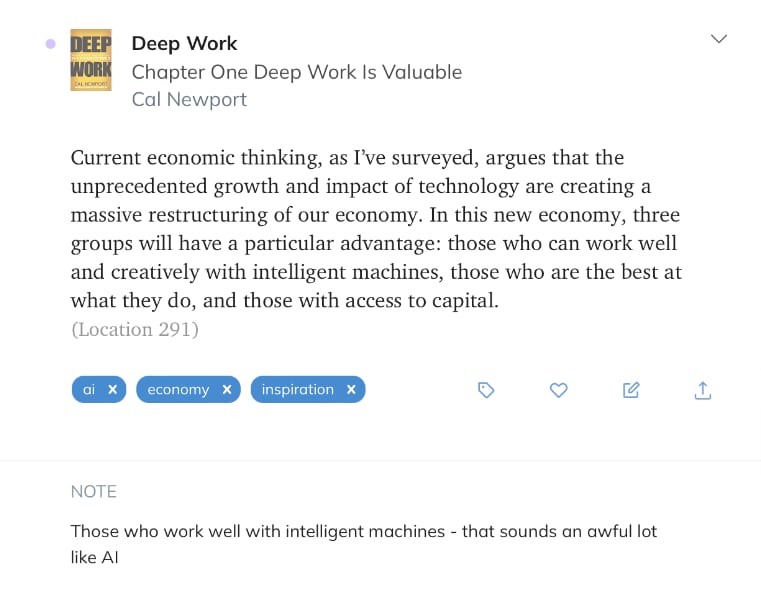Delete the "inspiration" tag
The height and width of the screenshot is (599, 761).
click(351, 390)
